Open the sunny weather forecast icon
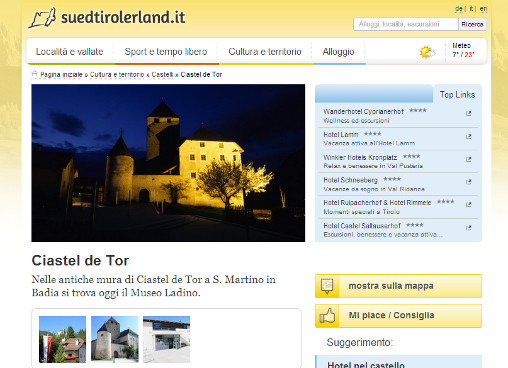 tap(427, 52)
